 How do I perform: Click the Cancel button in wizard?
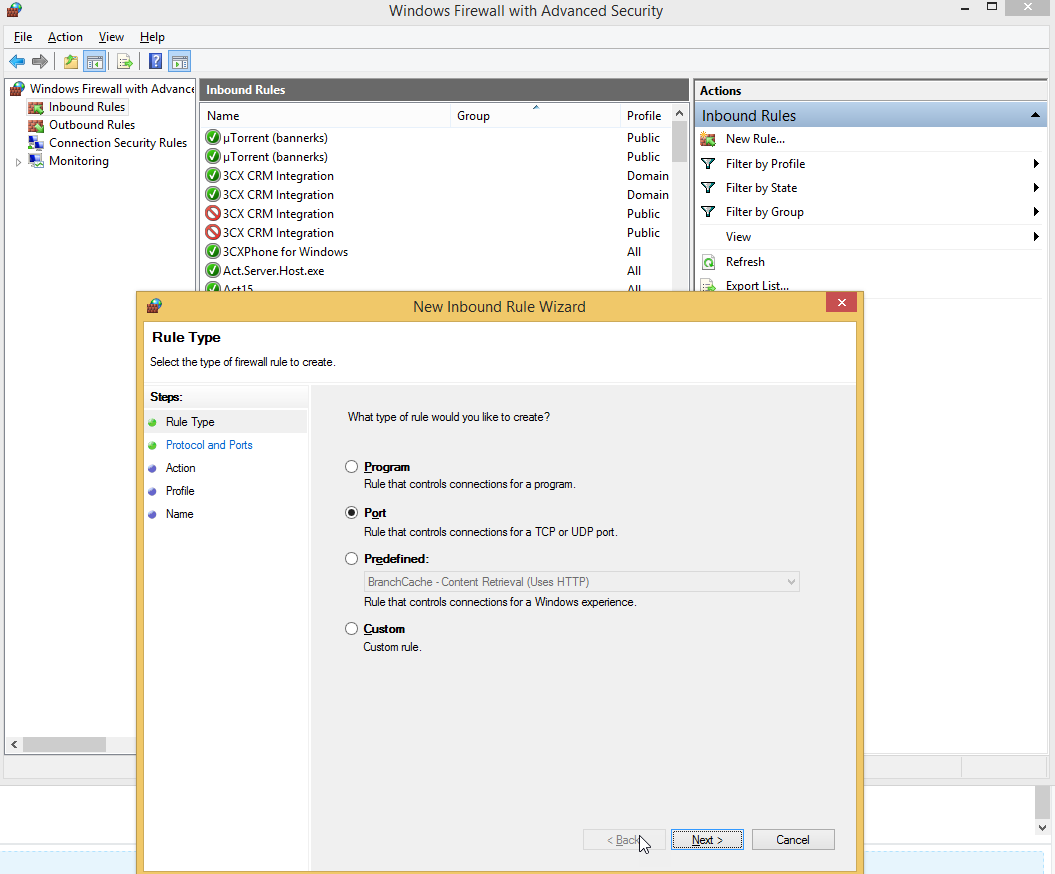(793, 840)
